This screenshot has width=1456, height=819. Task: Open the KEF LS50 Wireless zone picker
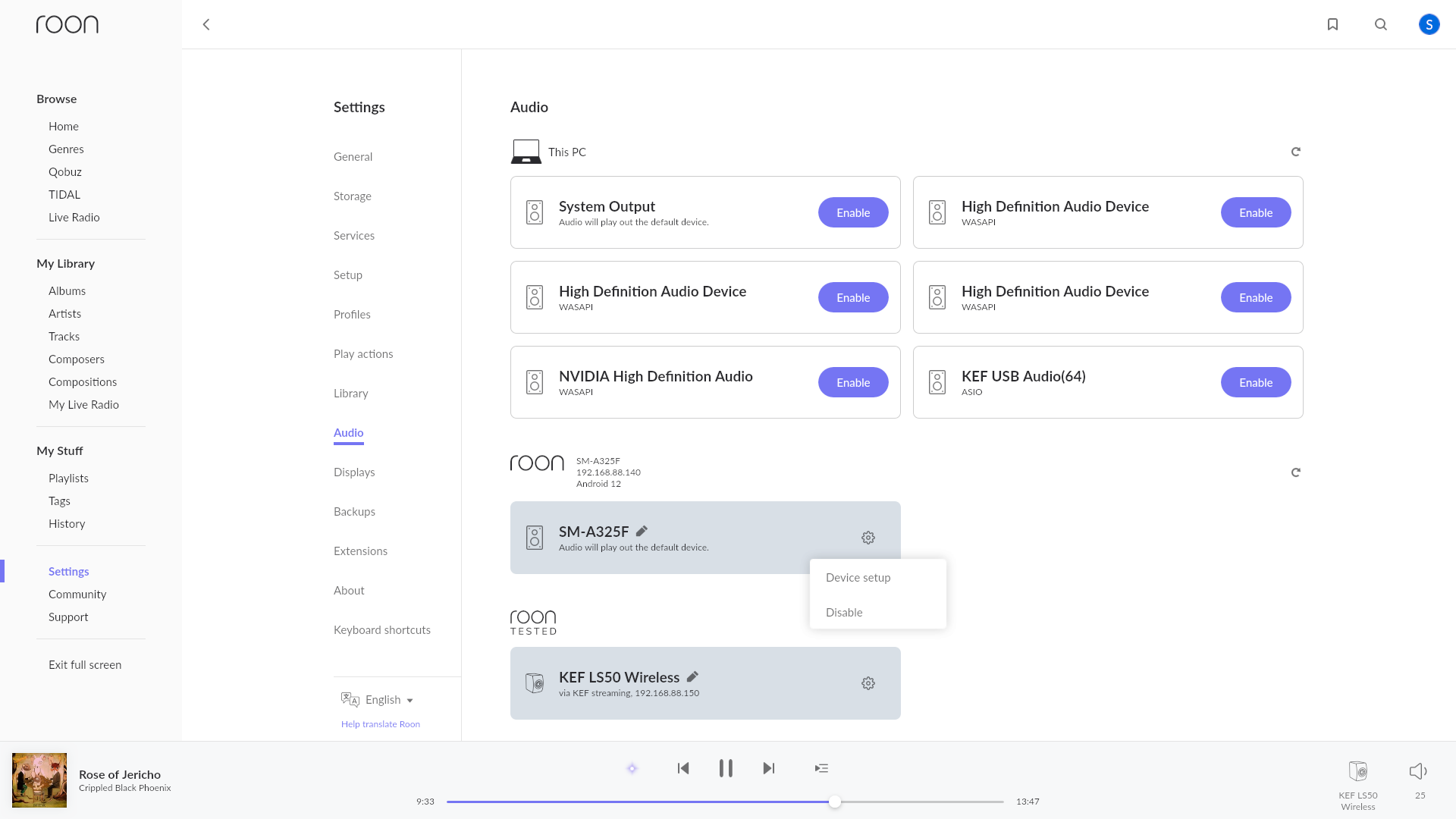1358,785
